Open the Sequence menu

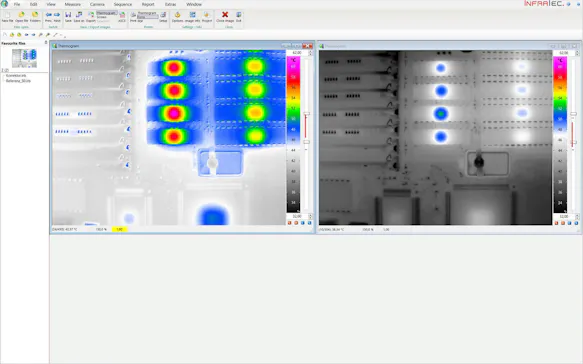tap(123, 4)
